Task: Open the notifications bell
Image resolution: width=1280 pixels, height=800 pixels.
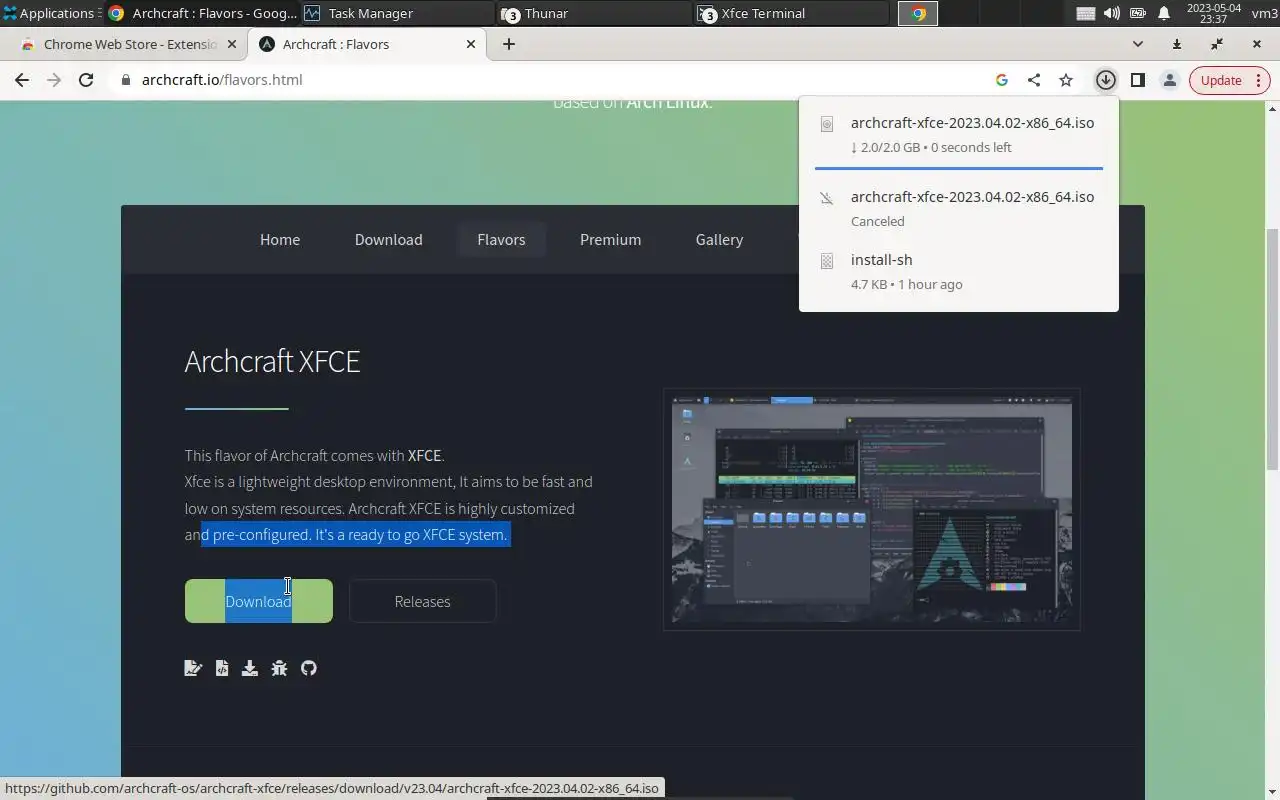Action: (x=1164, y=13)
